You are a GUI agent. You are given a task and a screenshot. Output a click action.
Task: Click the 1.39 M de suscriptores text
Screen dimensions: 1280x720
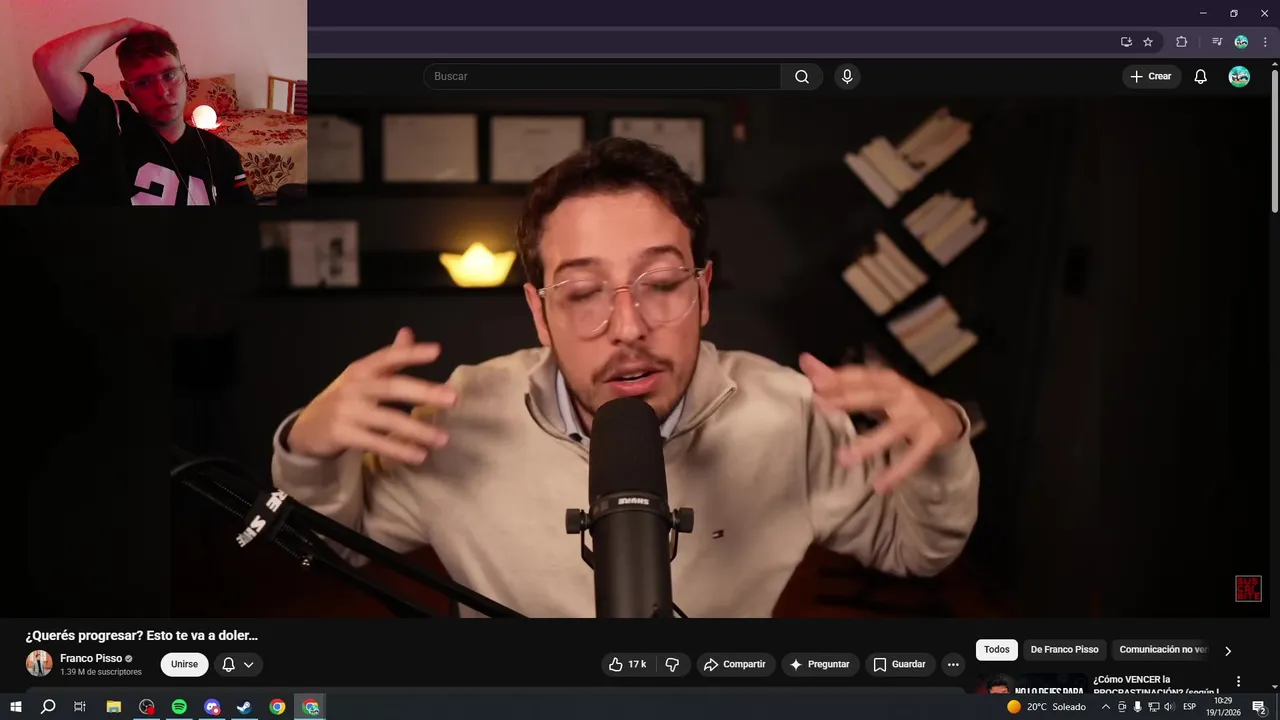click(101, 672)
